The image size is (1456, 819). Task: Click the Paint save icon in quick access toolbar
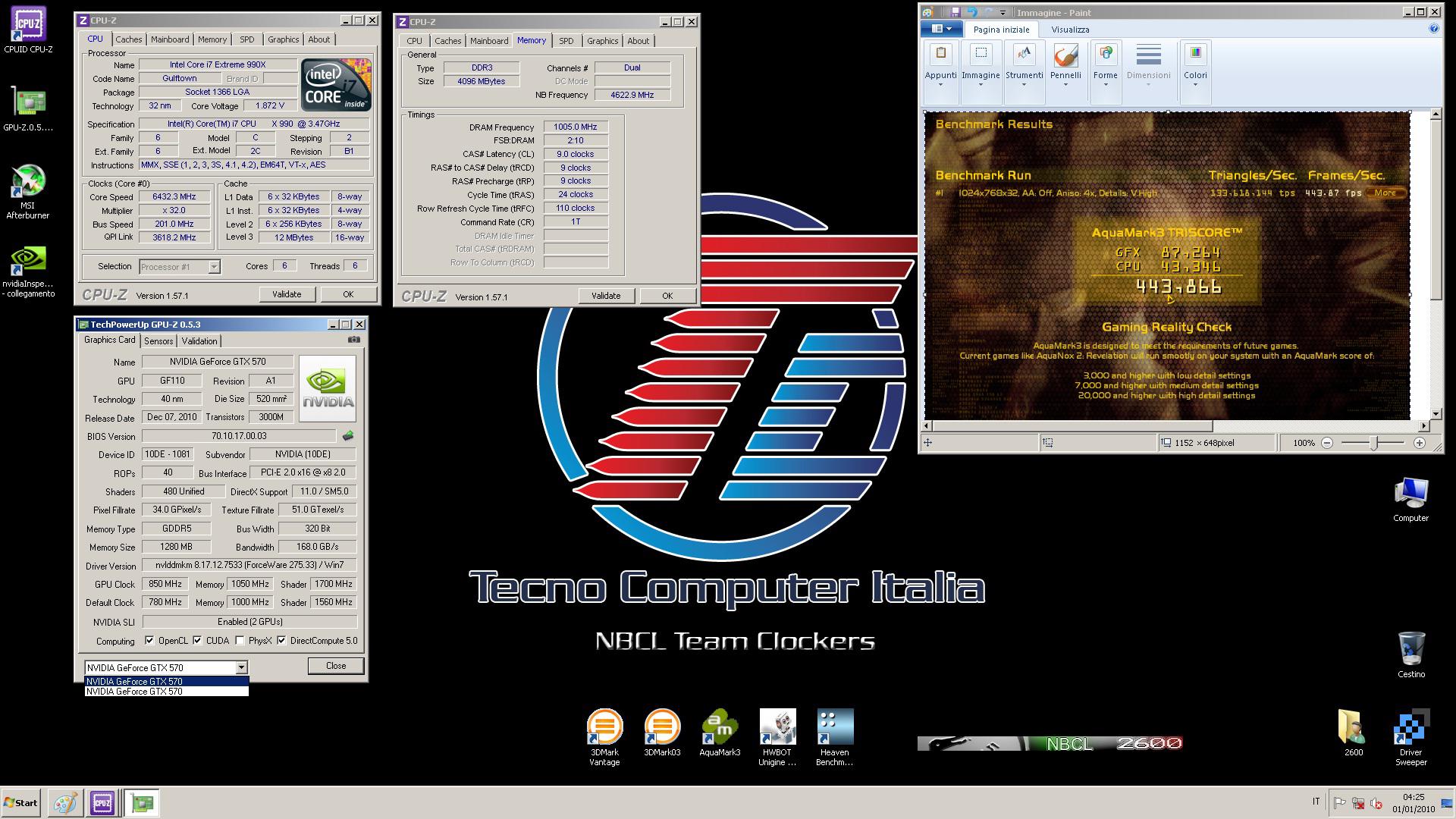click(x=955, y=12)
